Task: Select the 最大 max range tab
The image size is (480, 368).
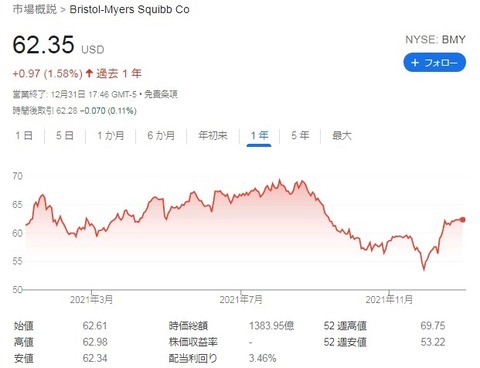Action: pos(342,136)
